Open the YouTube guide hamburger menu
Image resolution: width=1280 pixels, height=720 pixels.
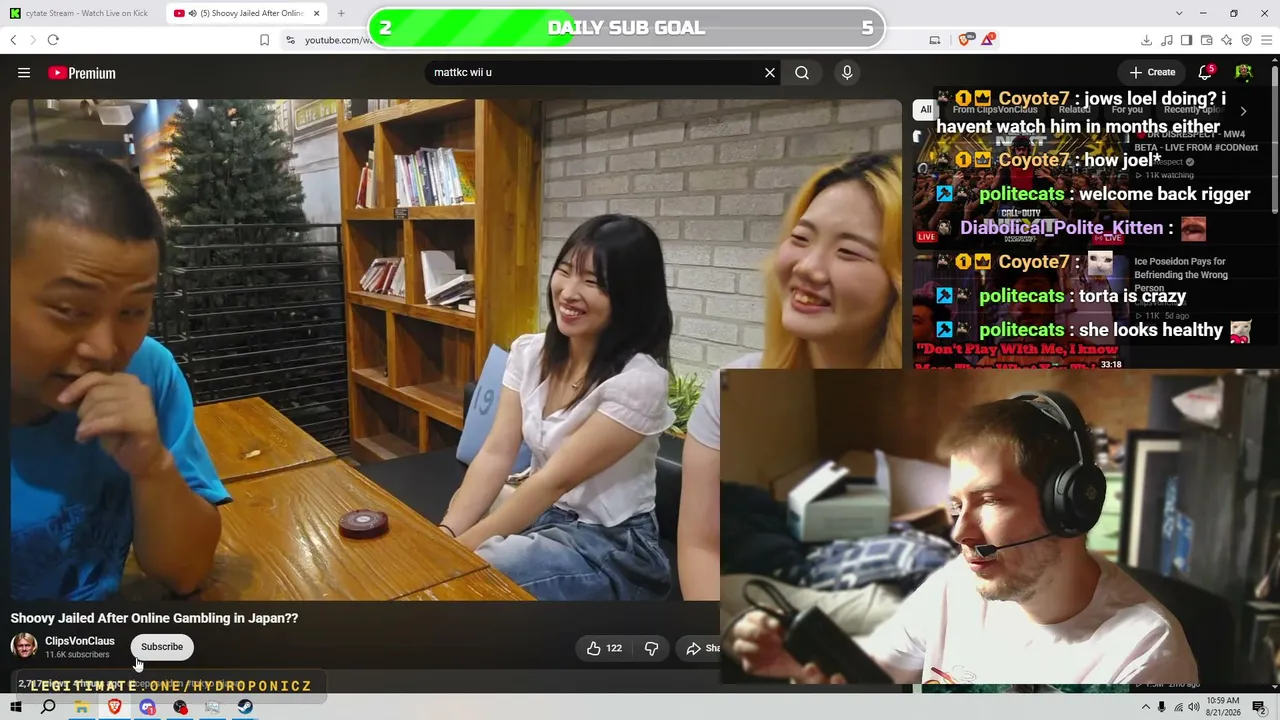coord(24,73)
